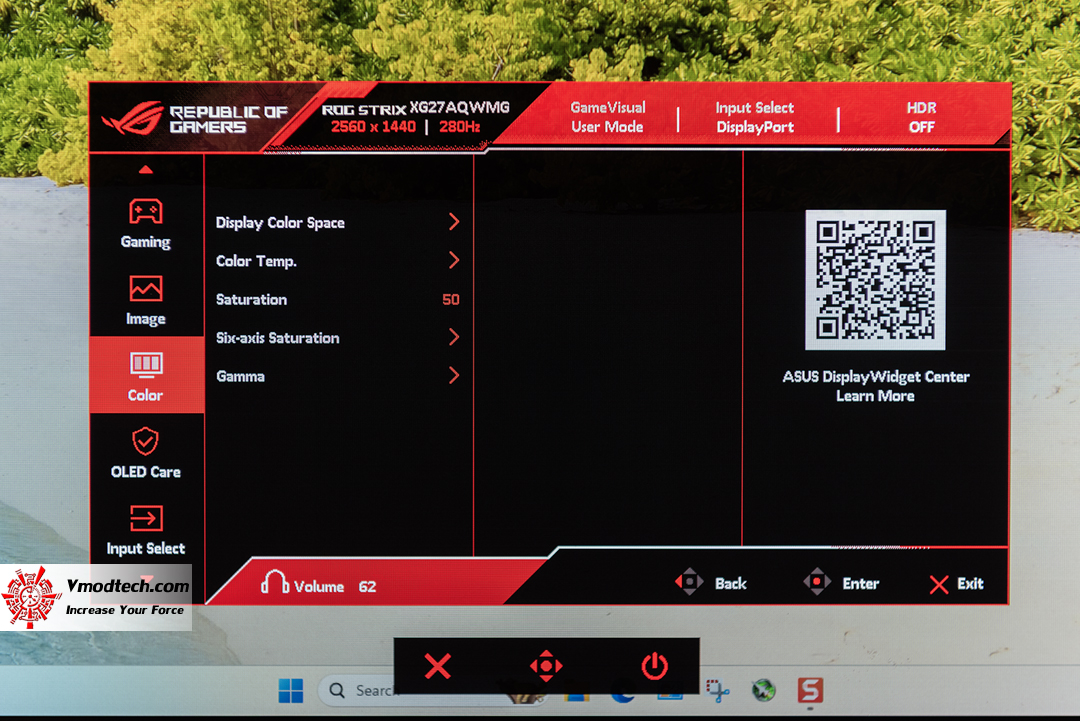Click the Back joystick icon
The height and width of the screenshot is (721, 1080).
[x=689, y=583]
